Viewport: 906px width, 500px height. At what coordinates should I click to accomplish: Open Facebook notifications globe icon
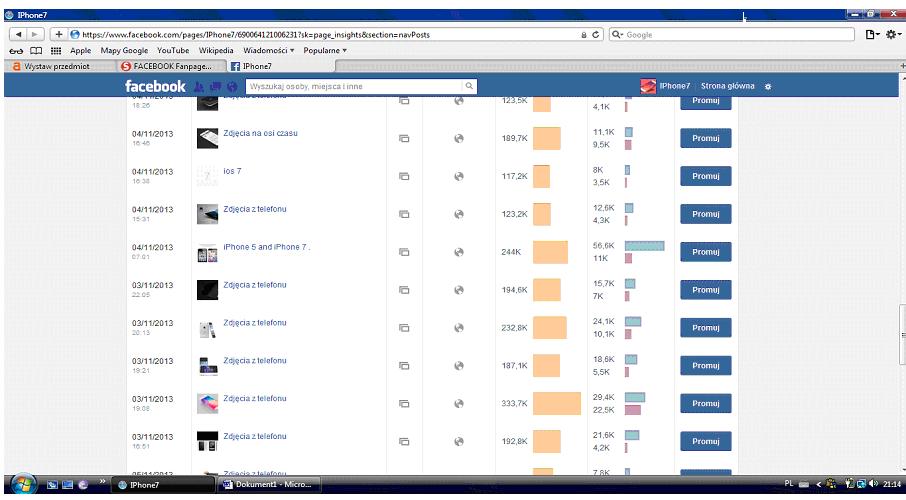point(232,87)
